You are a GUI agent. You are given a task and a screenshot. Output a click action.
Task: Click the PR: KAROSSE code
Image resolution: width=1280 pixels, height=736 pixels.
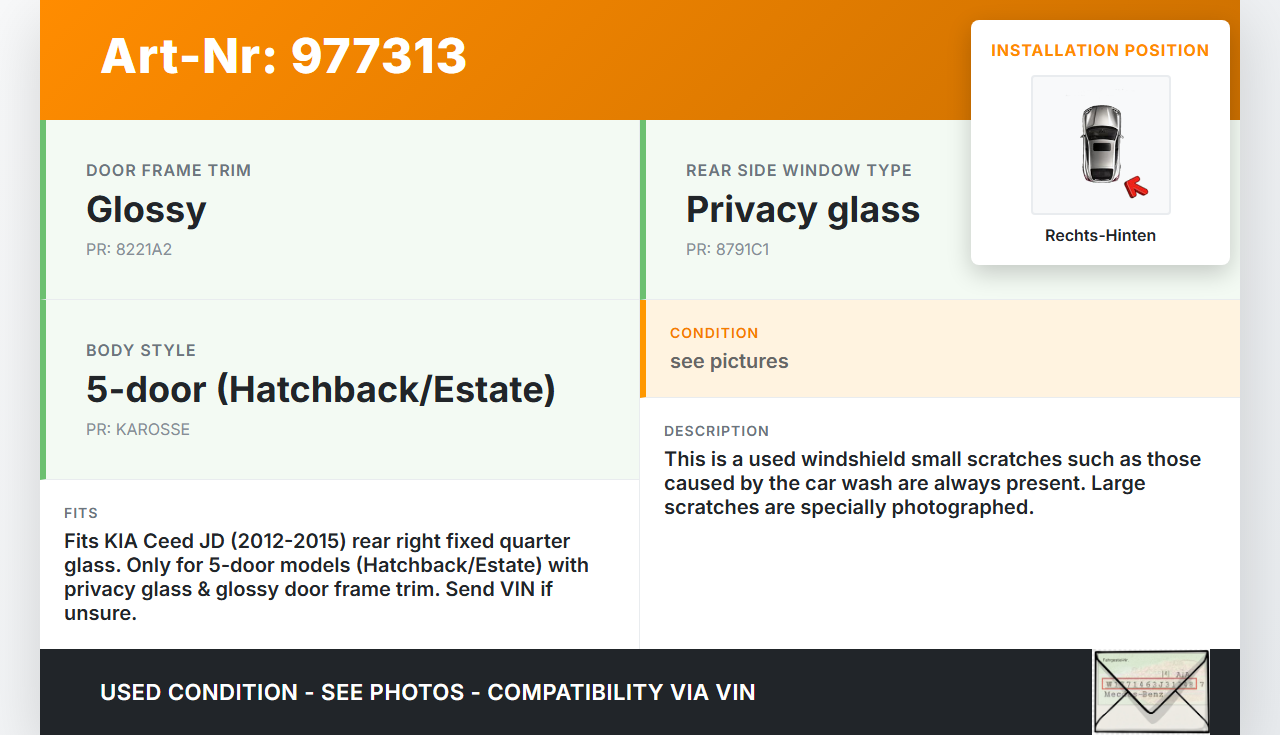(138, 430)
